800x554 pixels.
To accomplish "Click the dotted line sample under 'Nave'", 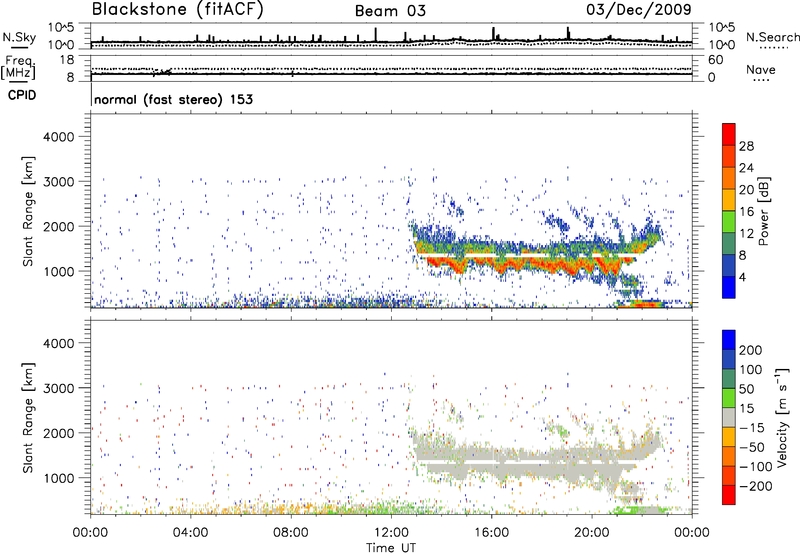I will point(761,80).
